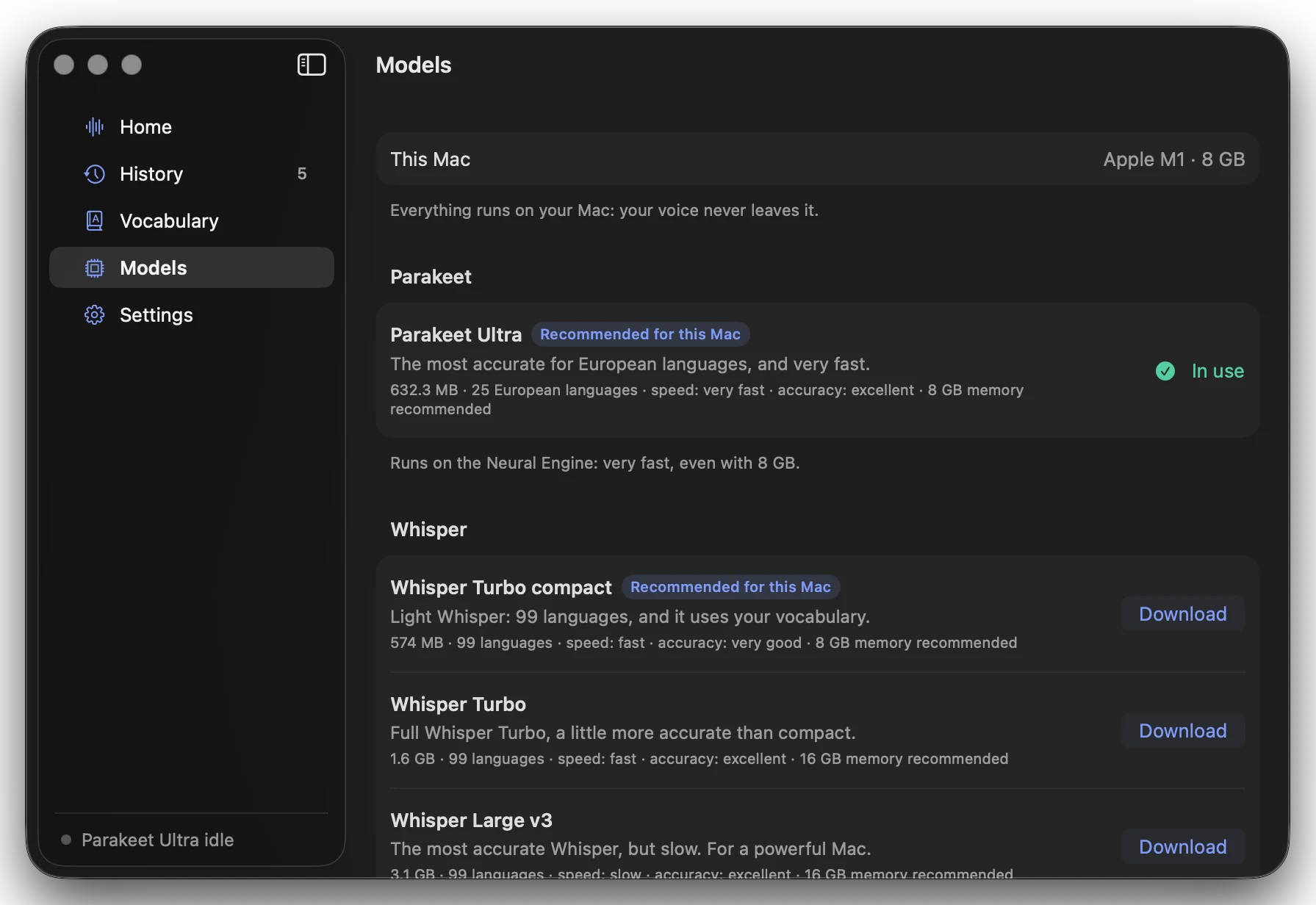Click the Parakeet Ultra idle status text
This screenshot has width=1316, height=905.
click(x=158, y=840)
